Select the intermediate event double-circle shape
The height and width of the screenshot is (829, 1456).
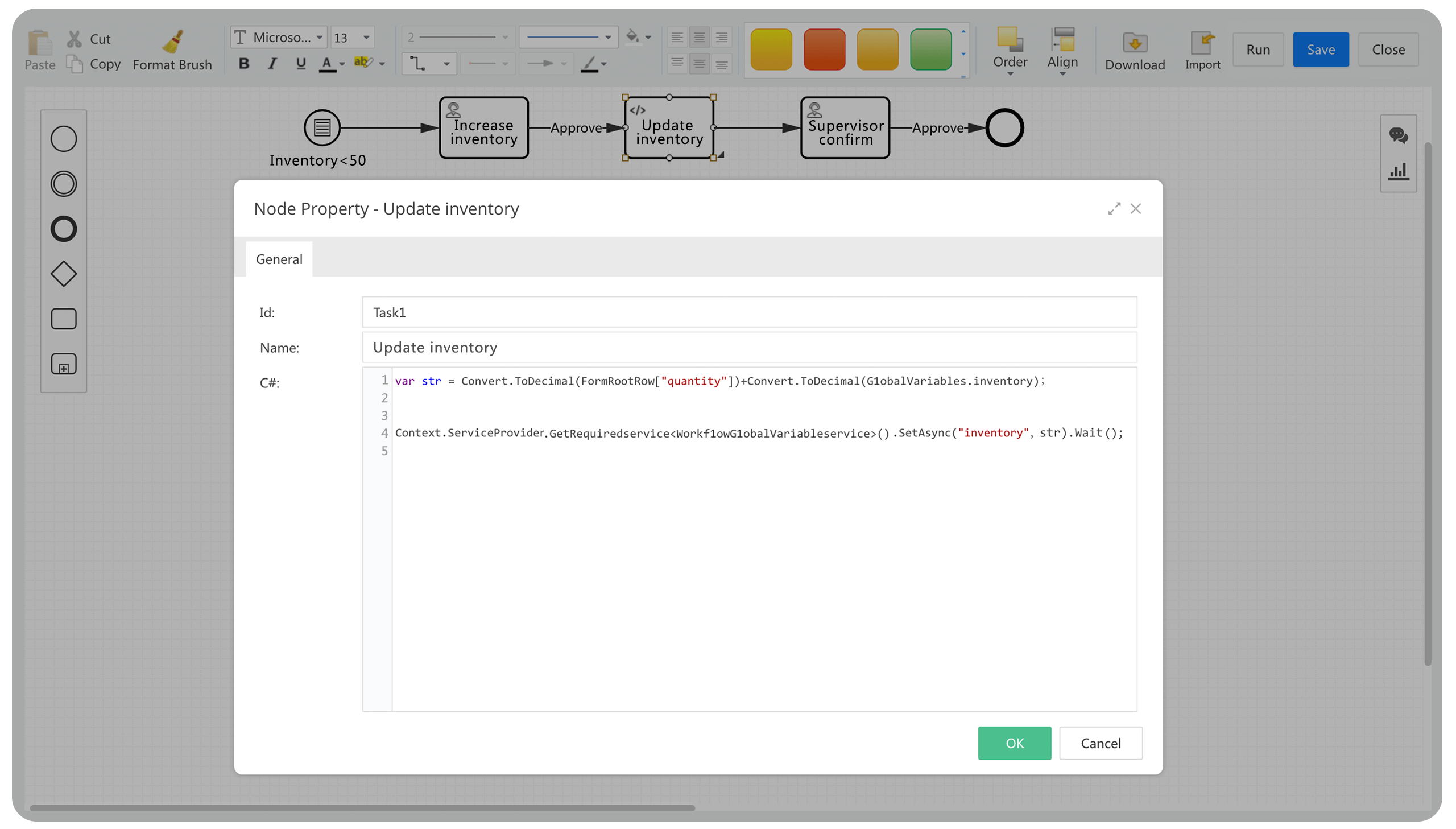tap(64, 184)
